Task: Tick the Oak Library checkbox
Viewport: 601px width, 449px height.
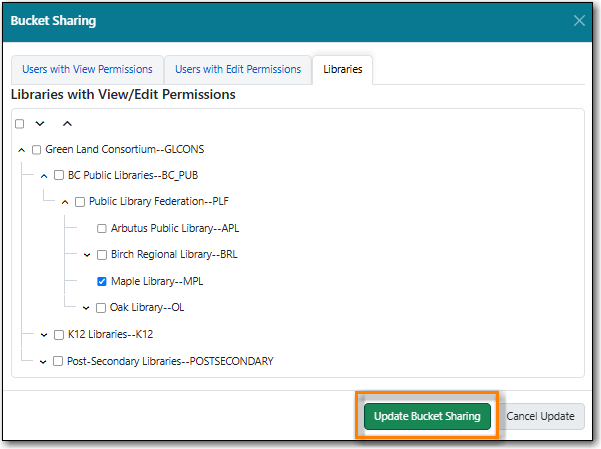Action: coord(101,308)
